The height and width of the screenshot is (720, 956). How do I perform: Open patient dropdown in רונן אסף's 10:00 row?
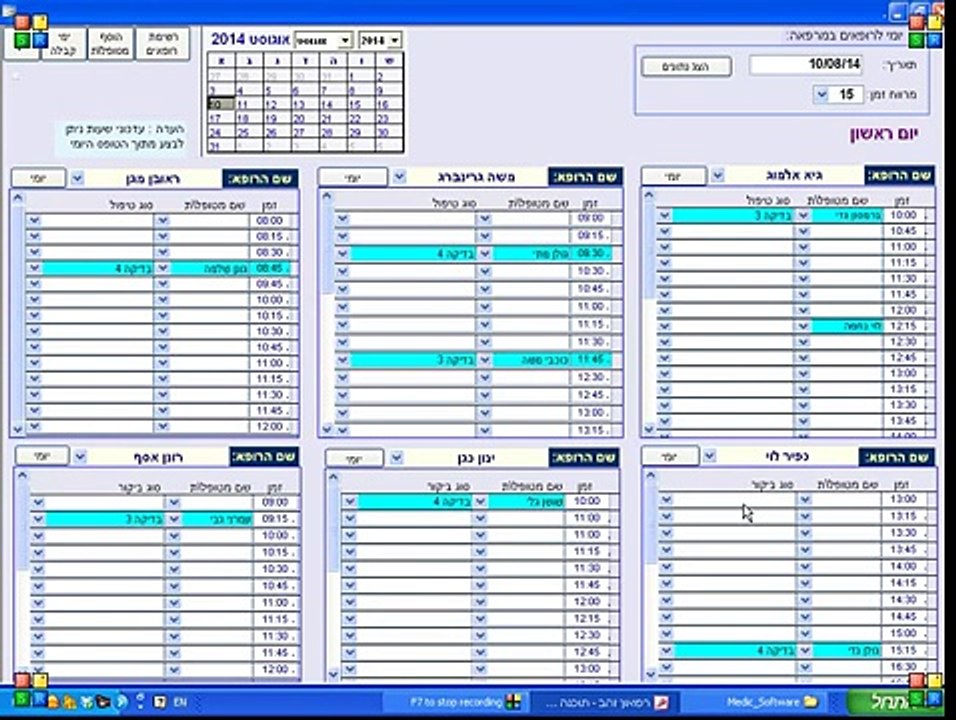click(x=174, y=535)
